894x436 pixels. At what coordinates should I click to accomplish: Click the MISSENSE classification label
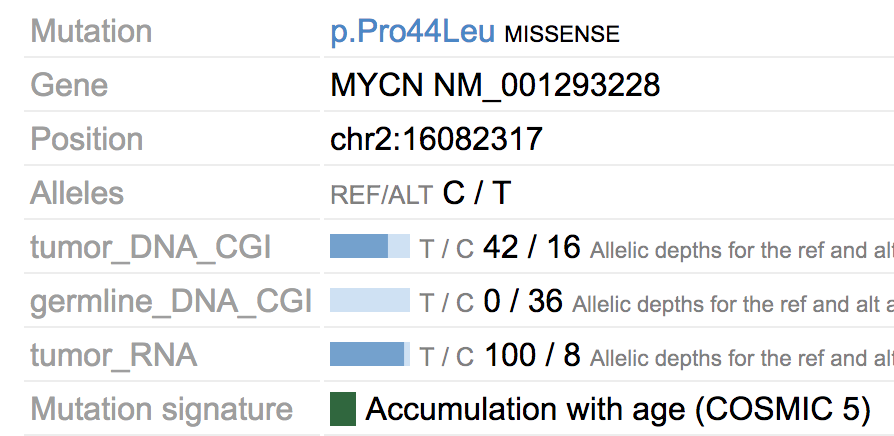click(562, 35)
